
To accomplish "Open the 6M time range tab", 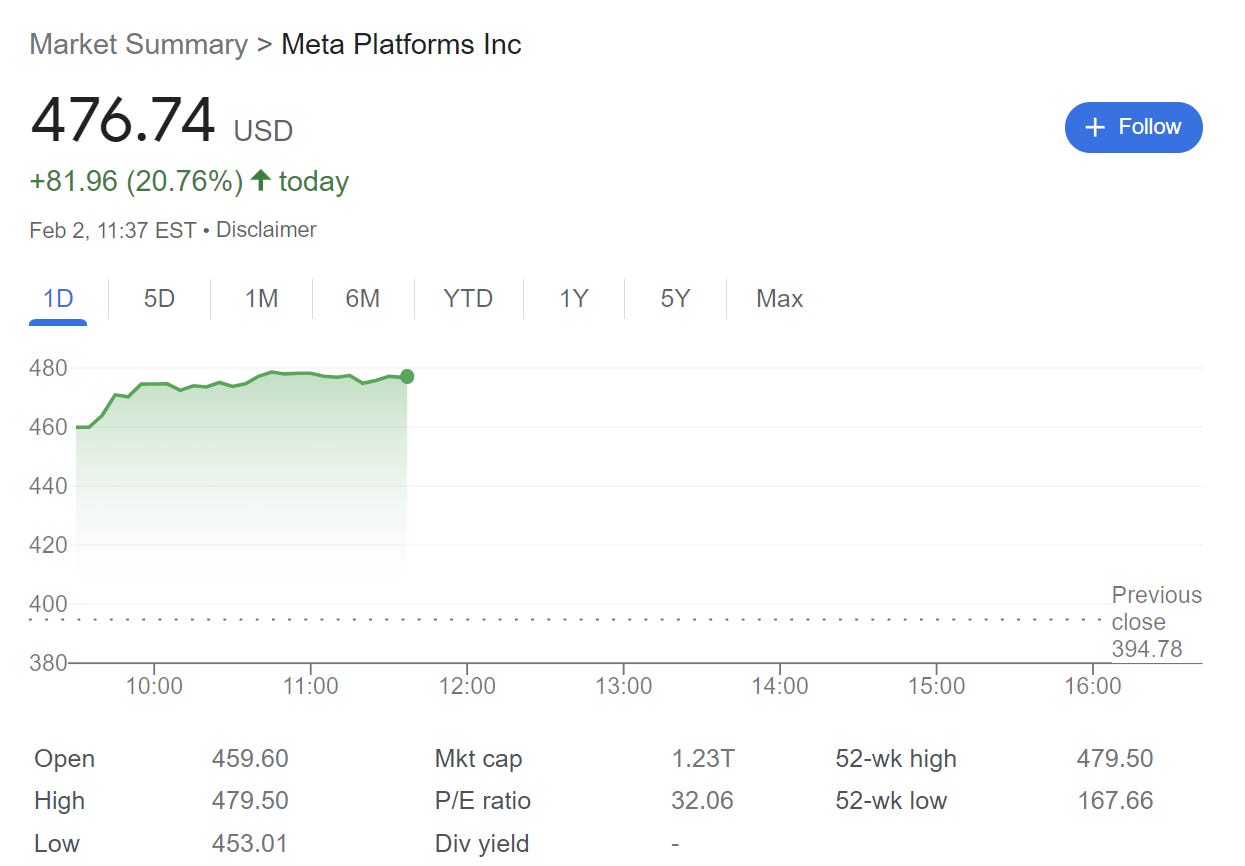I will tap(362, 298).
